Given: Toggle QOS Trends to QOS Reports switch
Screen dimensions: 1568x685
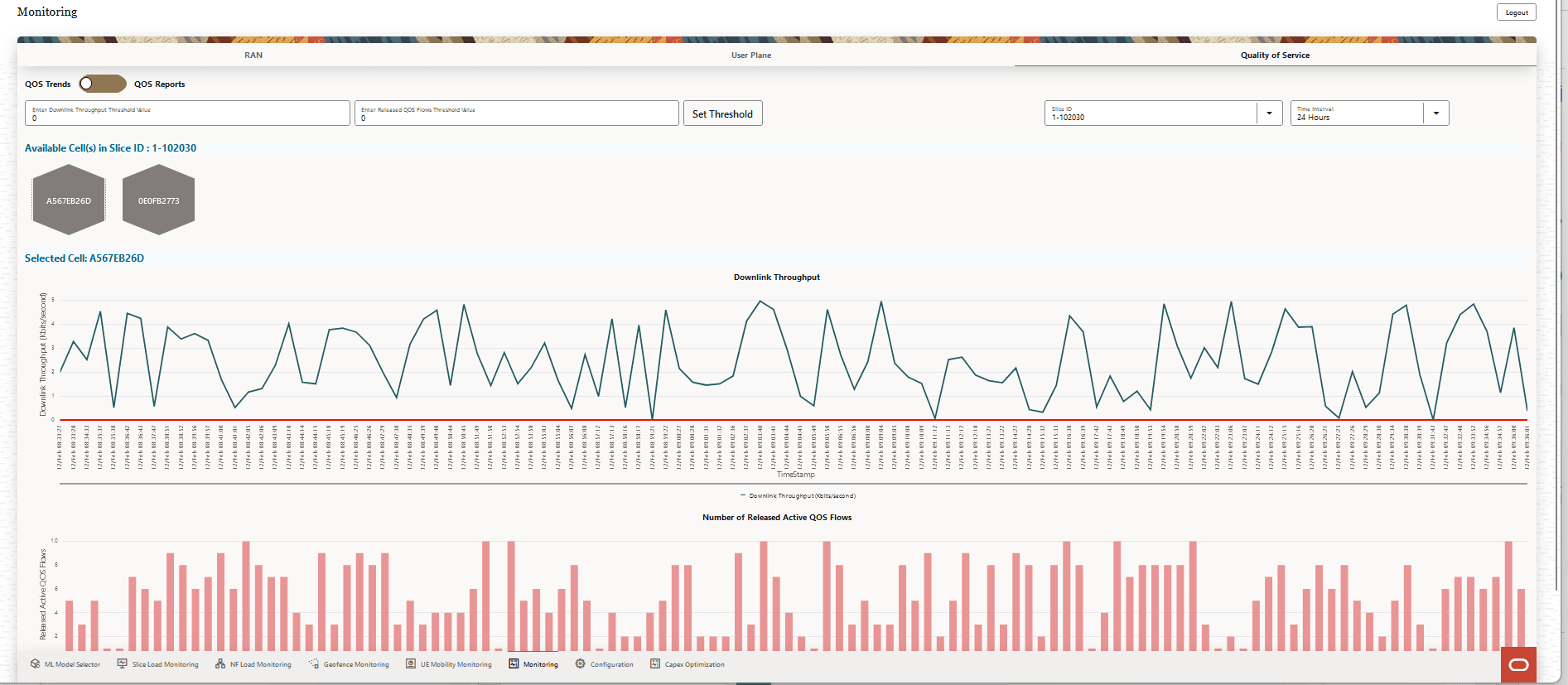Looking at the screenshot, I should coord(103,84).
